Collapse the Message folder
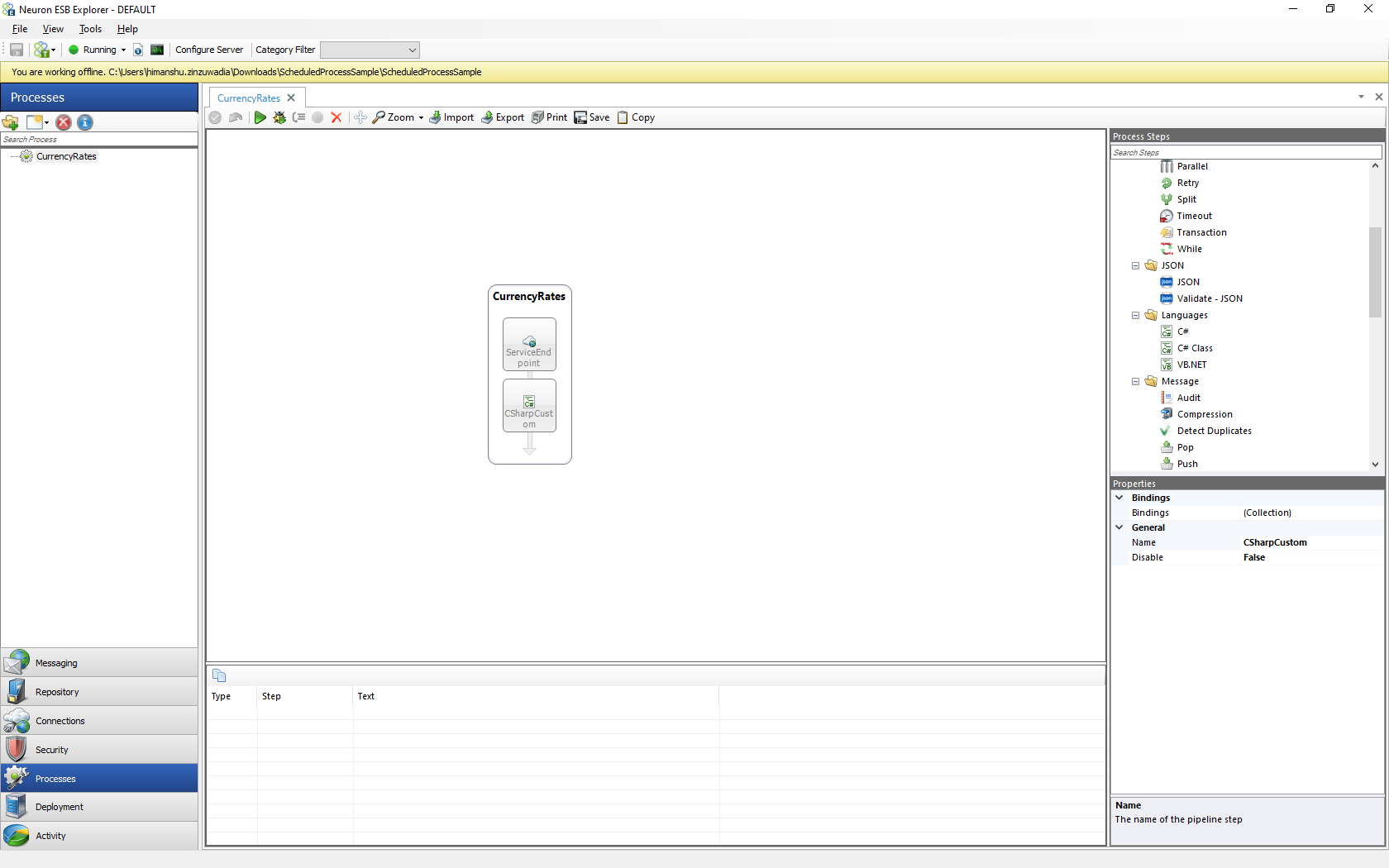Image resolution: width=1389 pixels, height=868 pixels. coord(1136,381)
